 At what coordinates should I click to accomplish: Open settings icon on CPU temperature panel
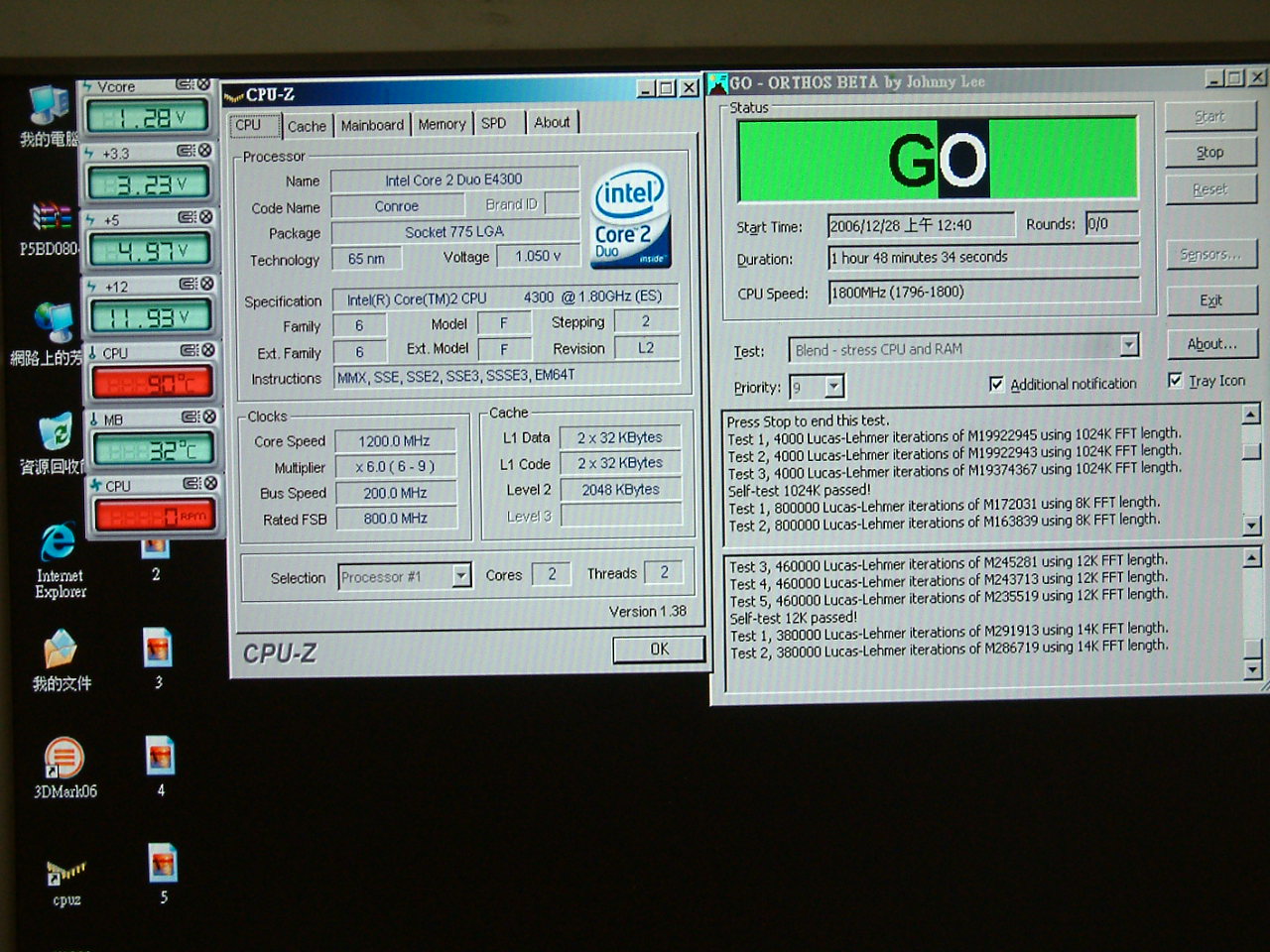(x=190, y=351)
